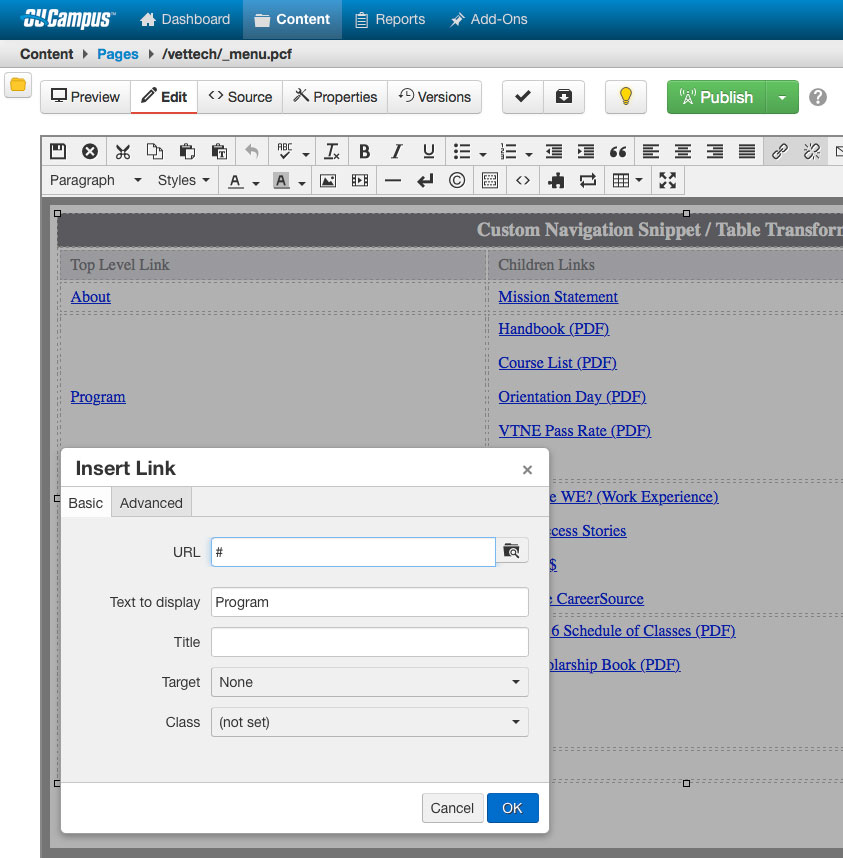The height and width of the screenshot is (858, 843).
Task: Open the Publish options arrow
Action: coord(782,97)
